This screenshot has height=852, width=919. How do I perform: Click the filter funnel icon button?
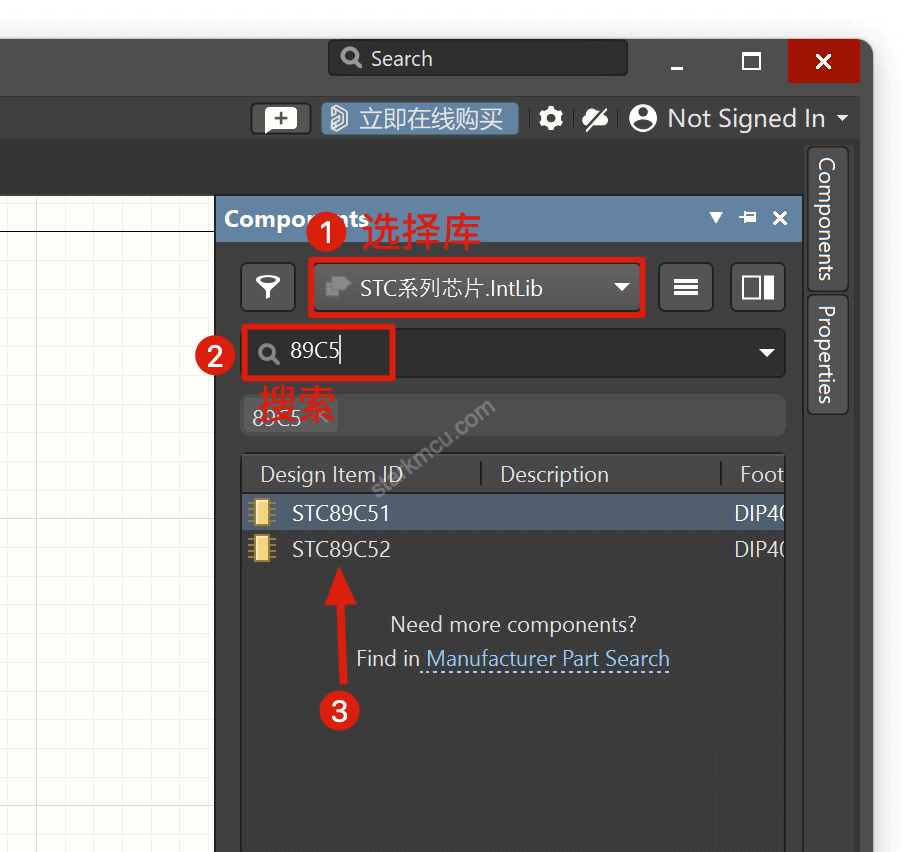coord(268,287)
